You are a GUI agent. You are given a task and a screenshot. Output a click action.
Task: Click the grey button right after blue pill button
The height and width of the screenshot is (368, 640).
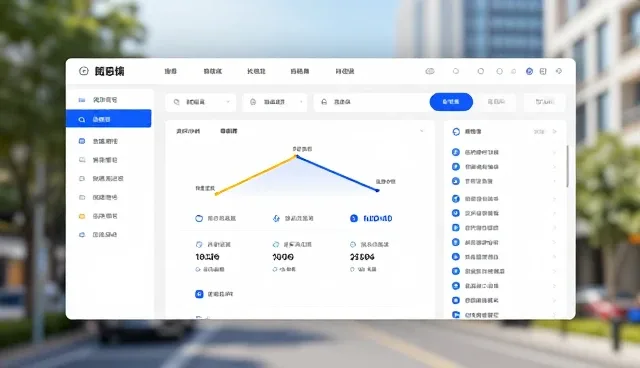496,102
